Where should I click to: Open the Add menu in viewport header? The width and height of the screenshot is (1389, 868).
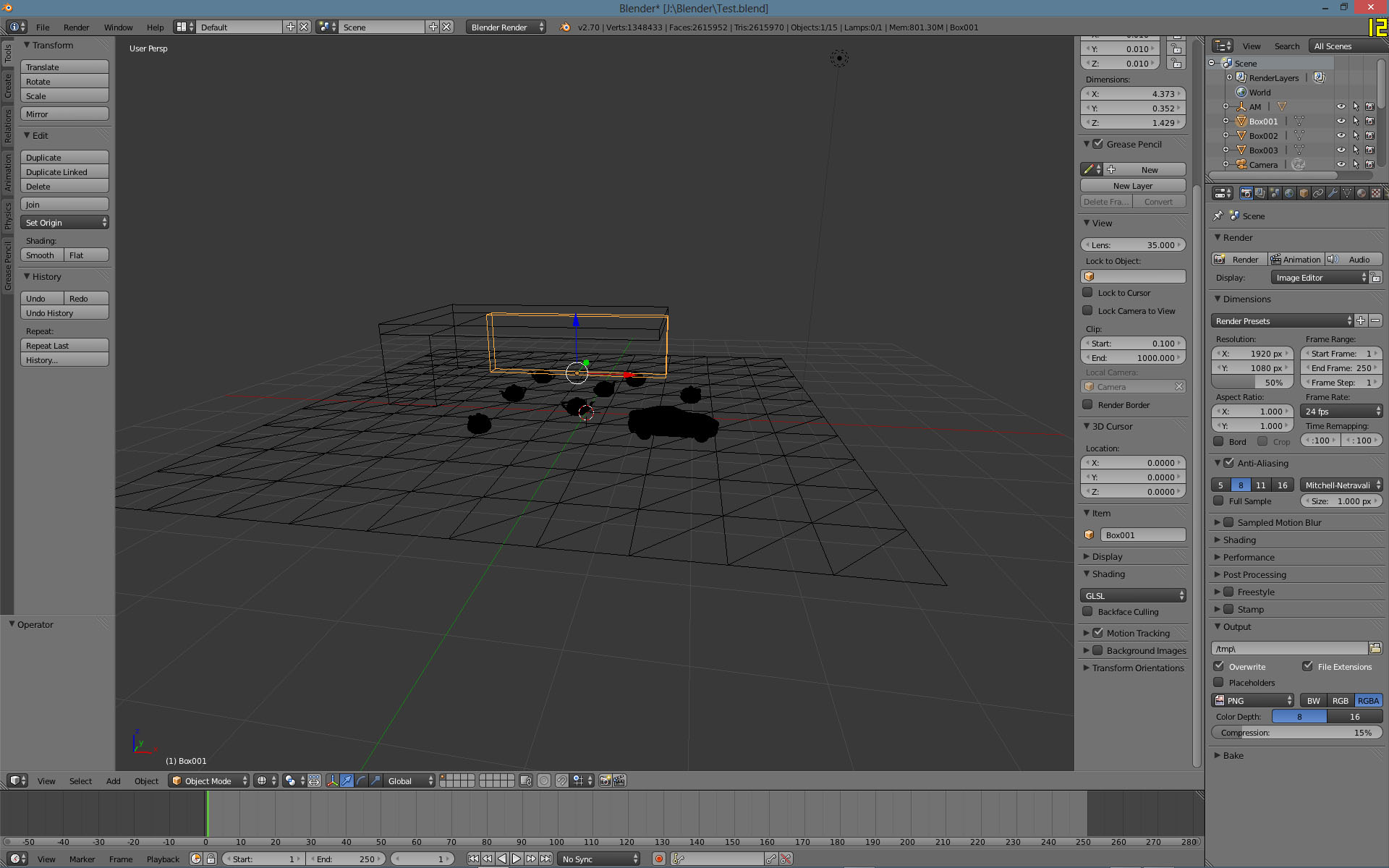(x=113, y=781)
